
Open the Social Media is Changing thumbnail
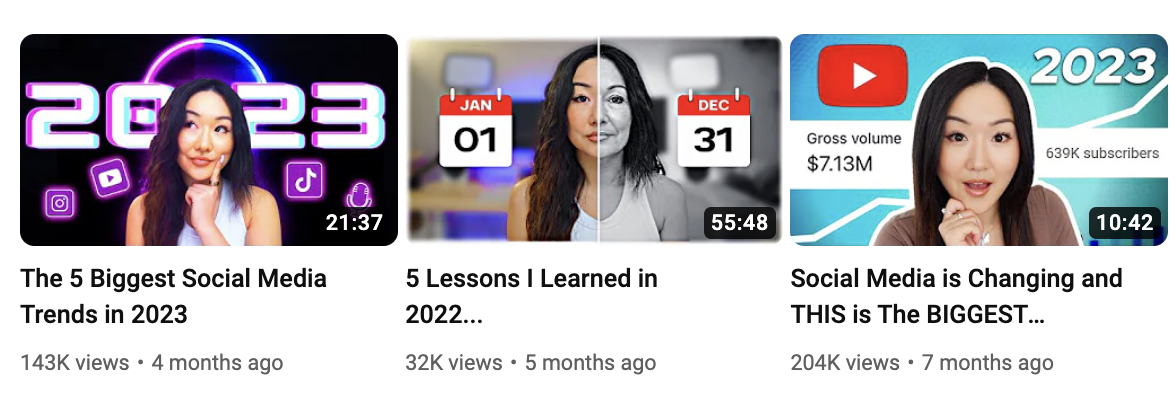[979, 140]
